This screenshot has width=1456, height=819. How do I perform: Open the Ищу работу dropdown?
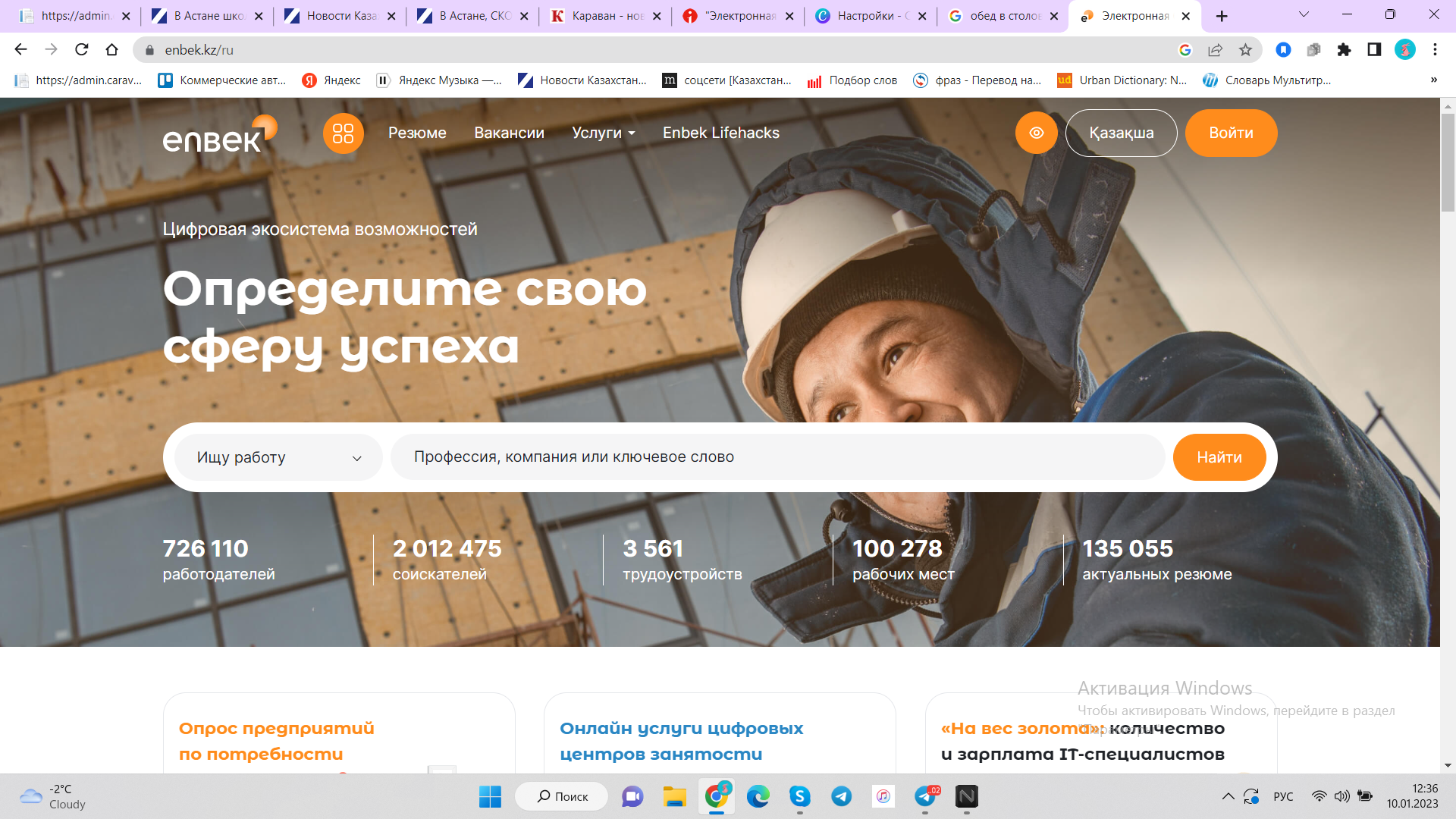[x=278, y=457]
